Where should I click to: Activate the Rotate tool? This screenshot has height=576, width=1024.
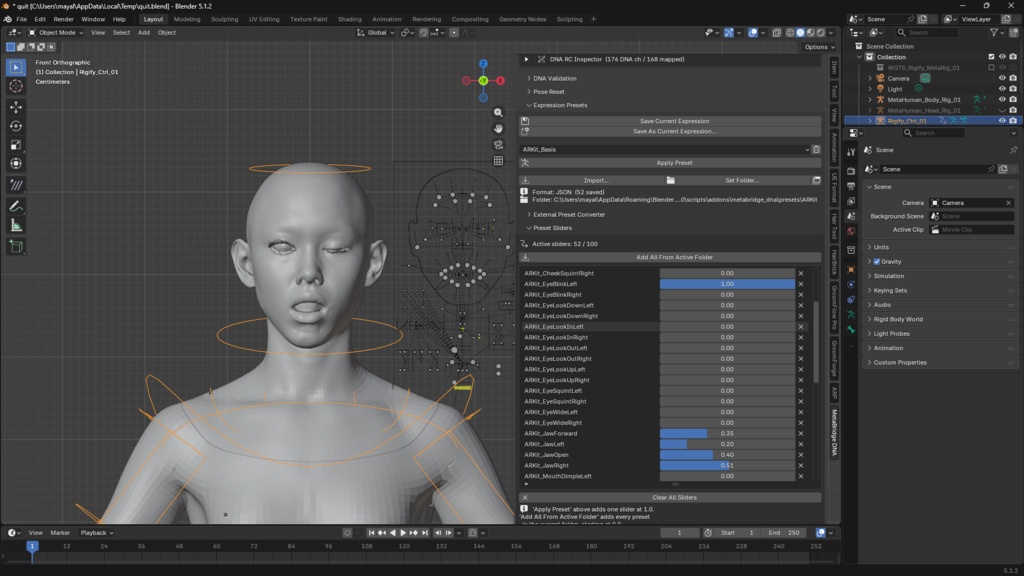tap(16, 126)
